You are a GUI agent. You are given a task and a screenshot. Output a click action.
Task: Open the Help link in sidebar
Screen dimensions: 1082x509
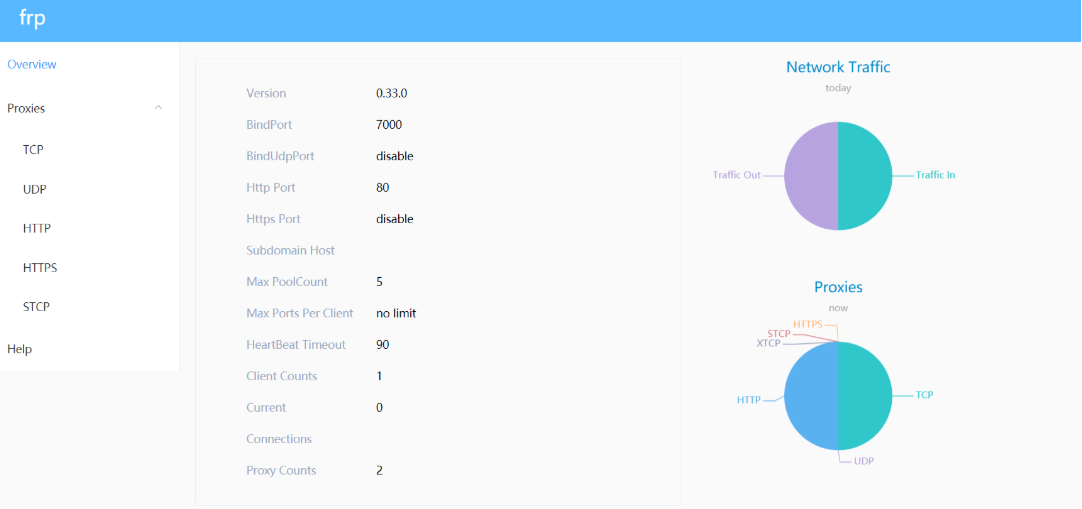(19, 349)
